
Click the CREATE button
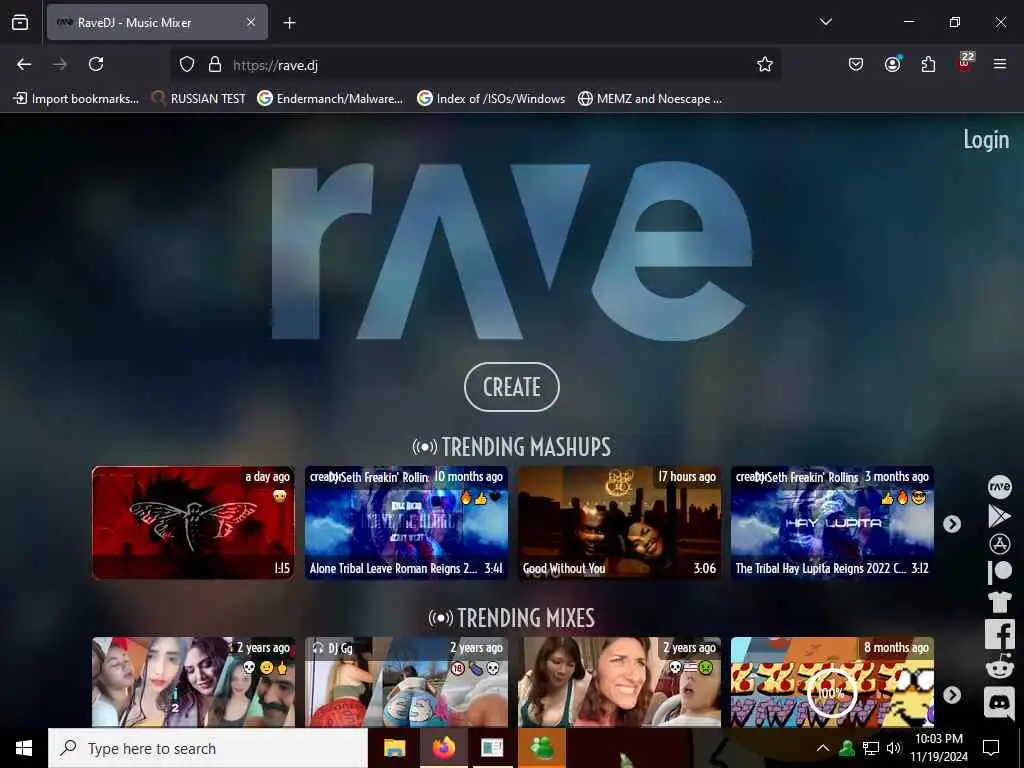511,387
